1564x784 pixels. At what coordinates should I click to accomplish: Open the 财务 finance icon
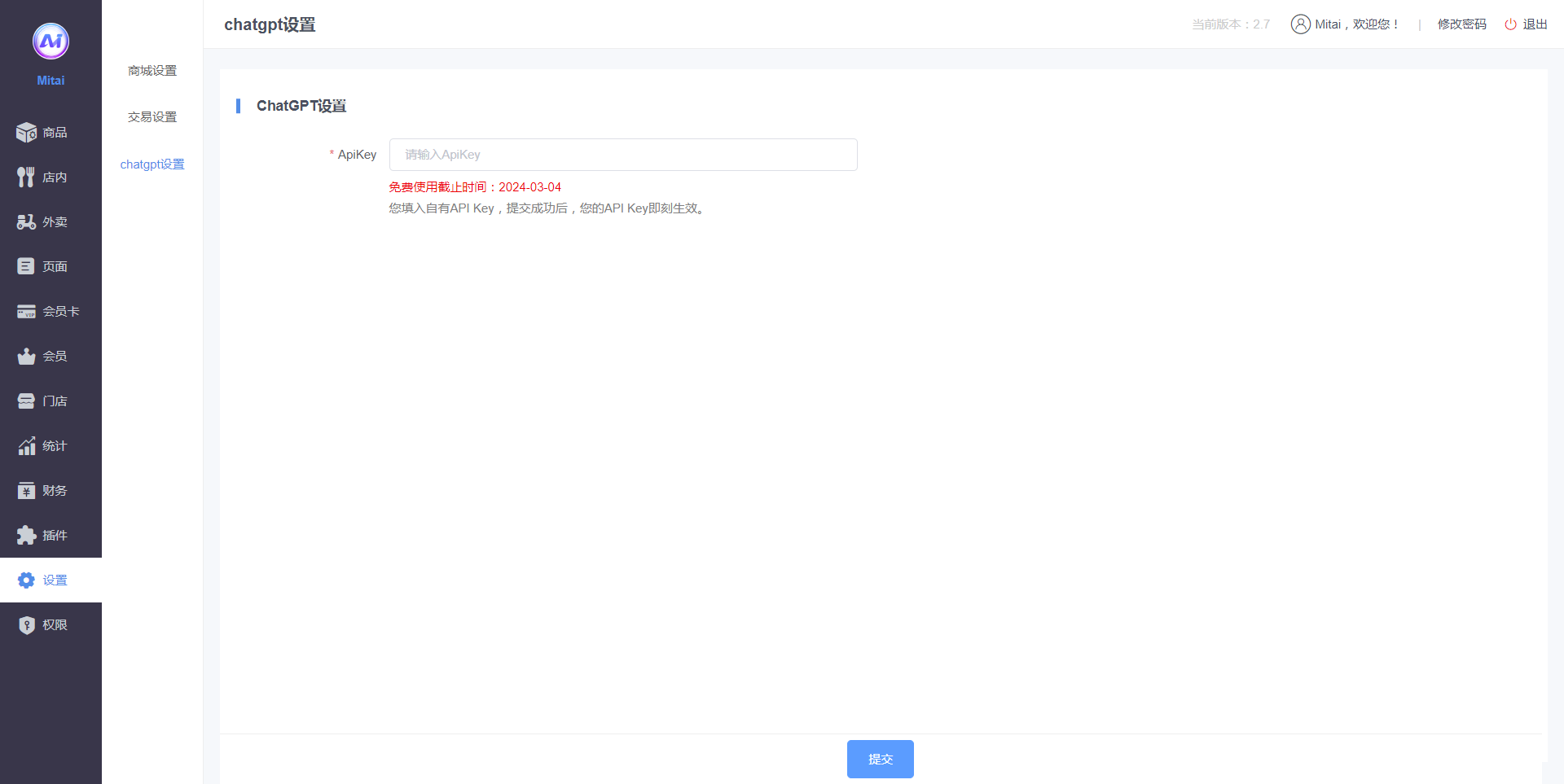click(26, 490)
